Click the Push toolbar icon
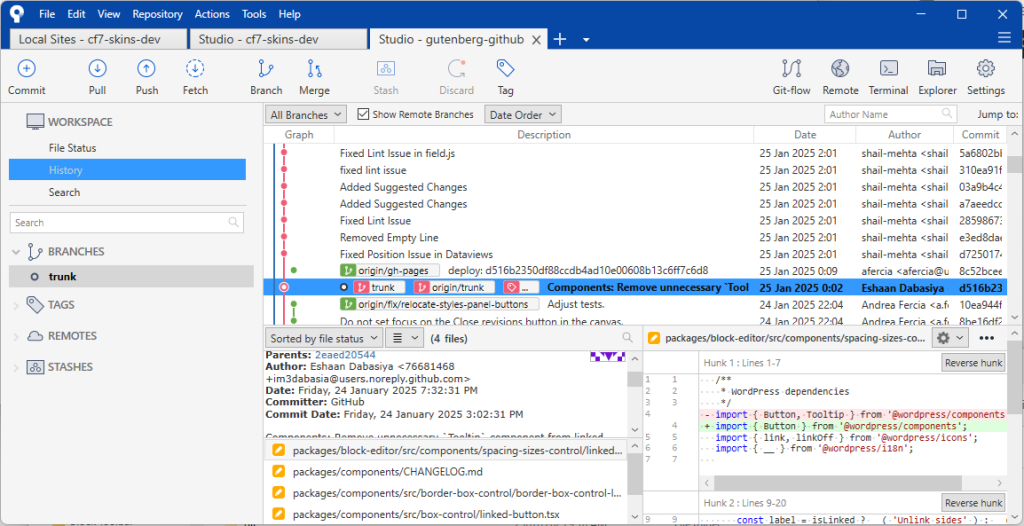This screenshot has height=526, width=1024. 146,69
